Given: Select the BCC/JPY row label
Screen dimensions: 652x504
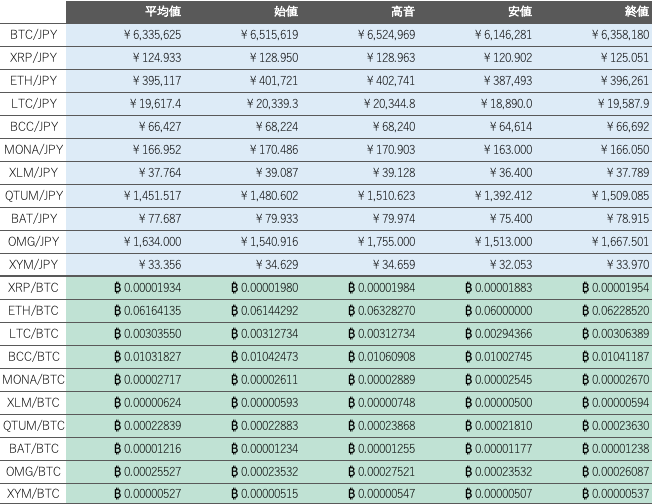Looking at the screenshot, I should pos(33,126).
